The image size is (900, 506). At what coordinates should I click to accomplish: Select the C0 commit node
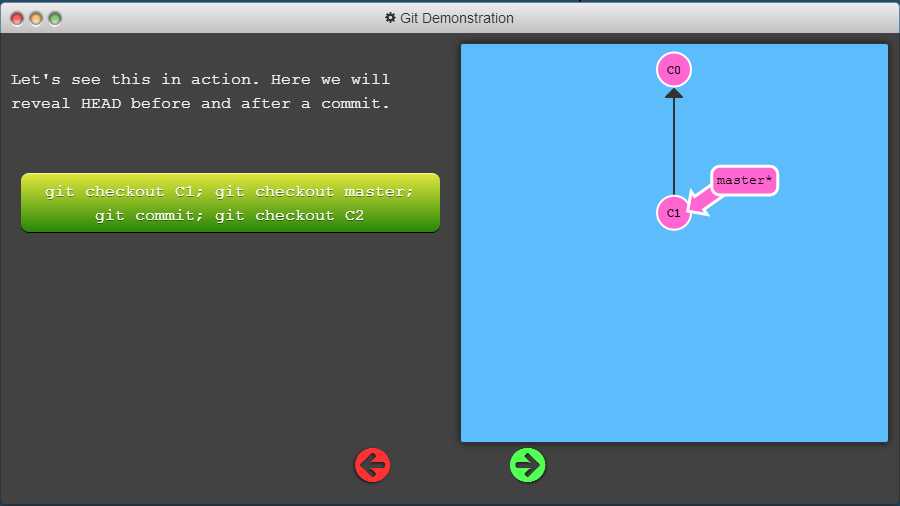coord(674,70)
